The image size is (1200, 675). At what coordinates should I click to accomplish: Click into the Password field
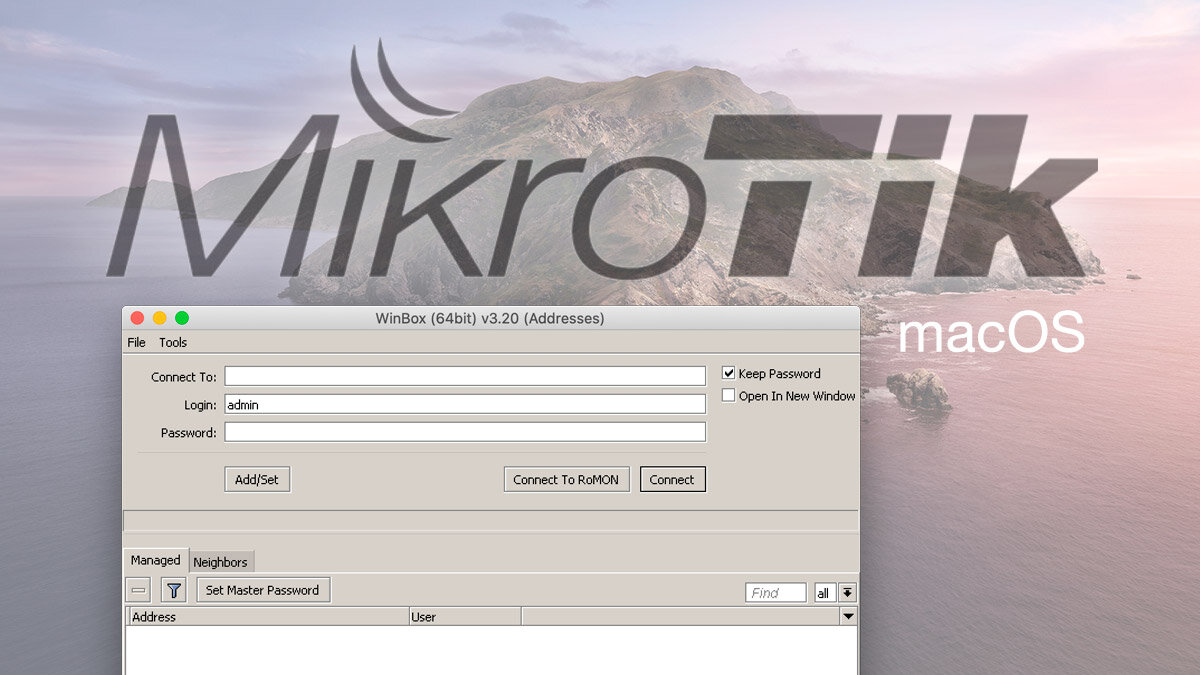[x=465, y=432]
